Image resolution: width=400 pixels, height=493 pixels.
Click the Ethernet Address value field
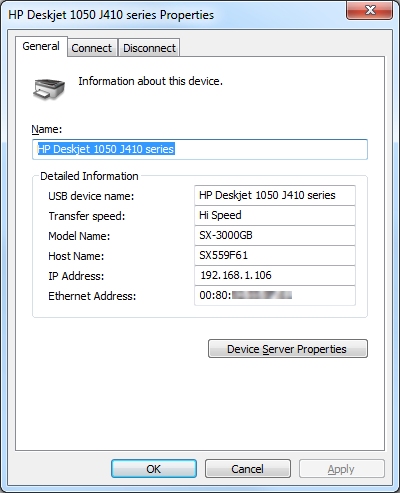coord(275,295)
